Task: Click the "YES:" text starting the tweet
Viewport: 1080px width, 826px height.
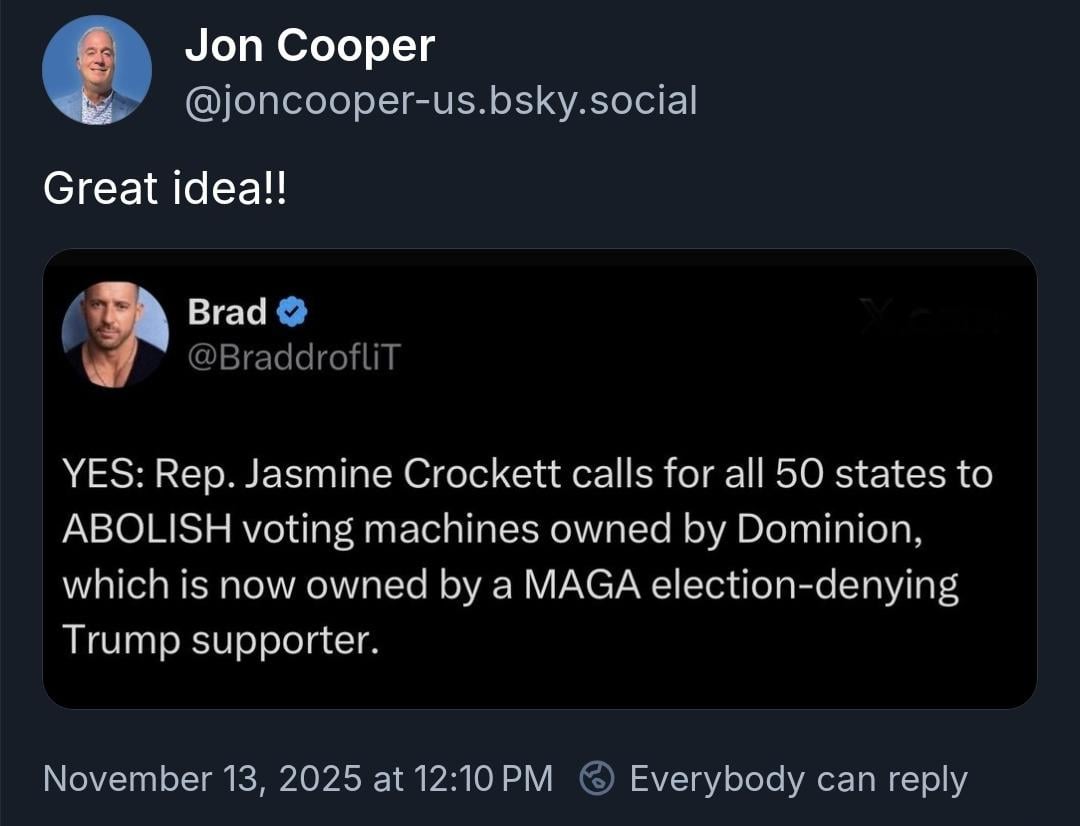Action: point(104,474)
